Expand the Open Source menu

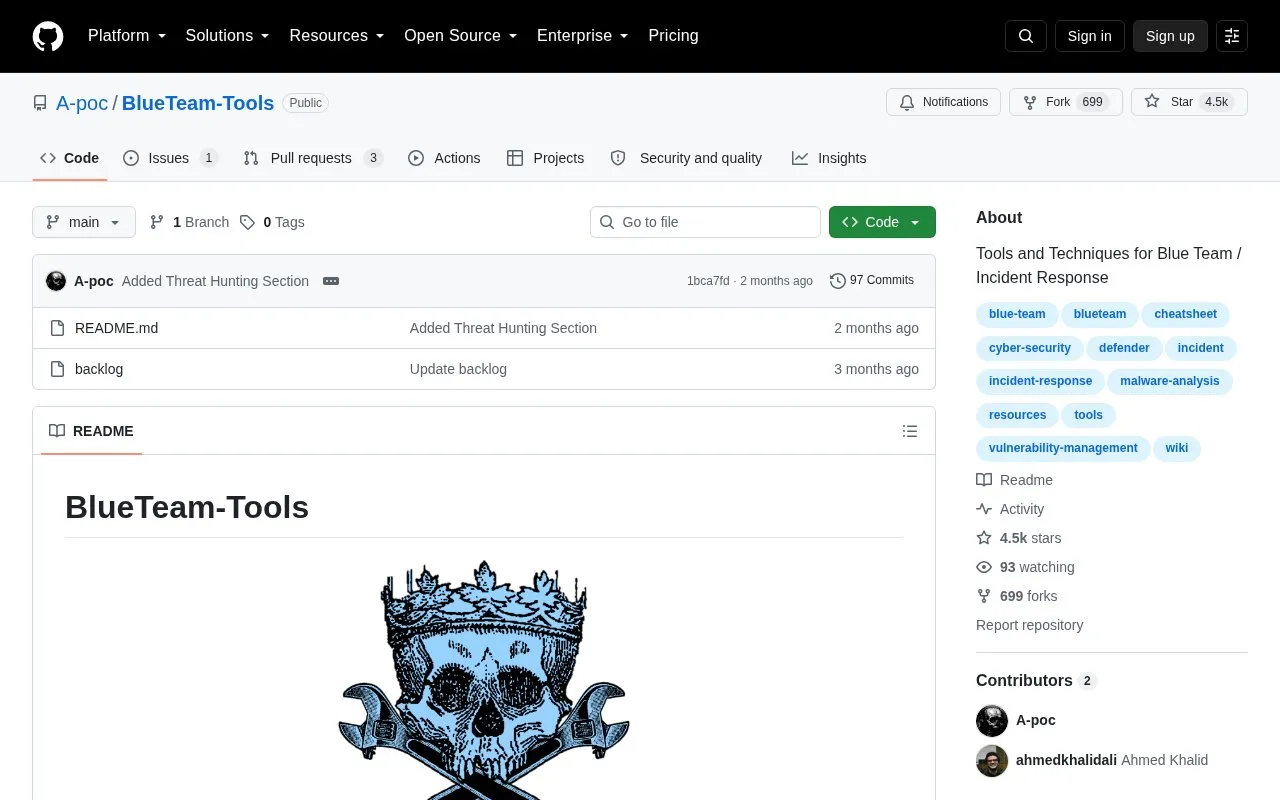click(461, 36)
